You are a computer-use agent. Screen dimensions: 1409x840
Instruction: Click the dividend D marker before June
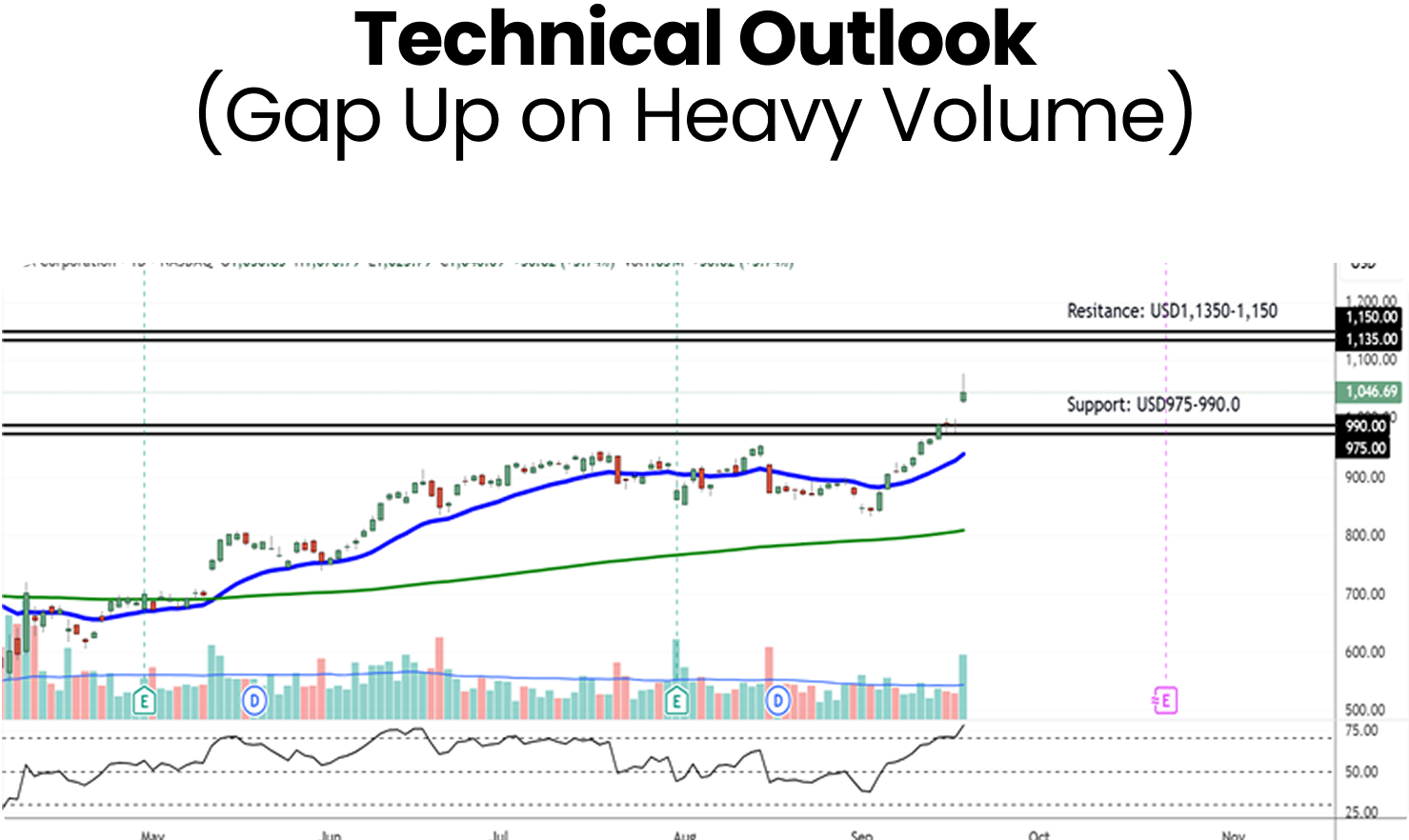(x=253, y=702)
